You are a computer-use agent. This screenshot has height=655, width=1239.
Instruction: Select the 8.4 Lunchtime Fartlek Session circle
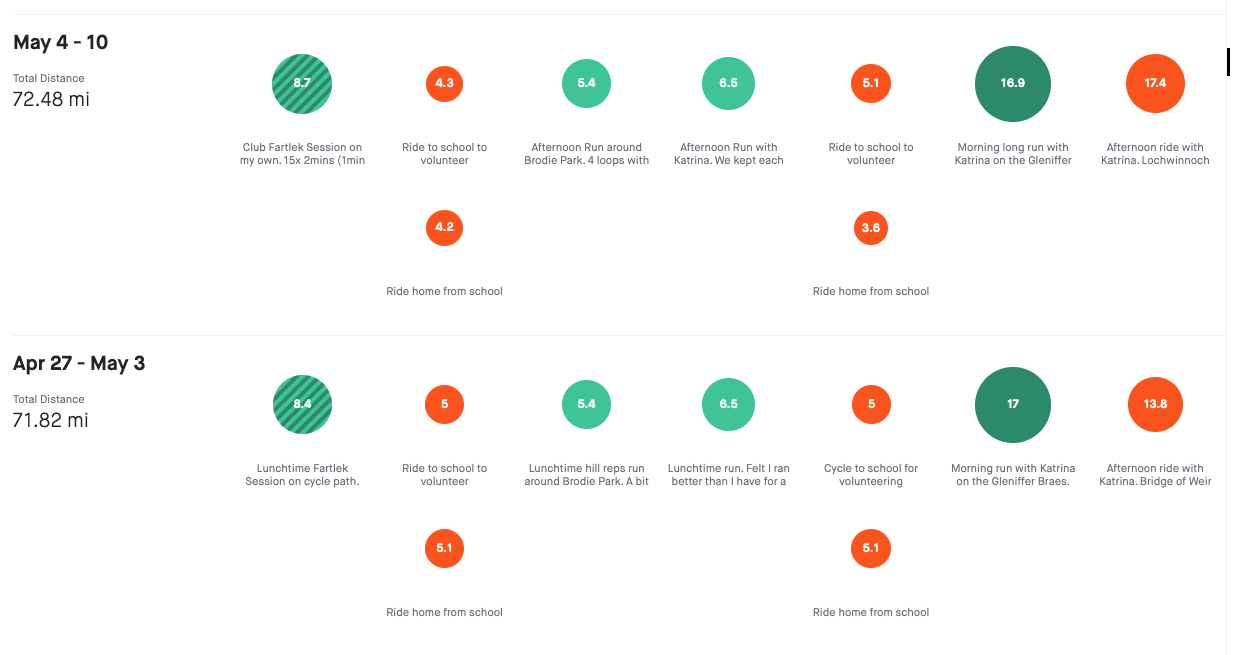[x=302, y=404]
